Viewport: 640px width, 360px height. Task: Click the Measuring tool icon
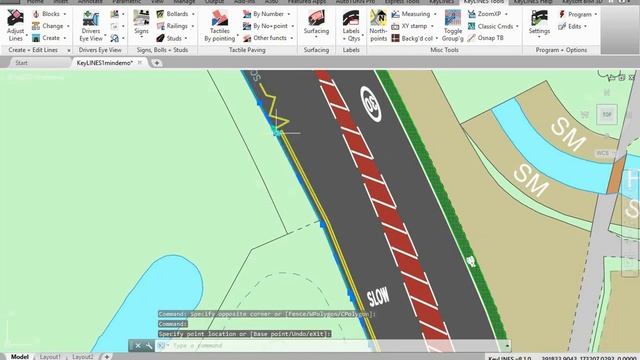pos(395,14)
